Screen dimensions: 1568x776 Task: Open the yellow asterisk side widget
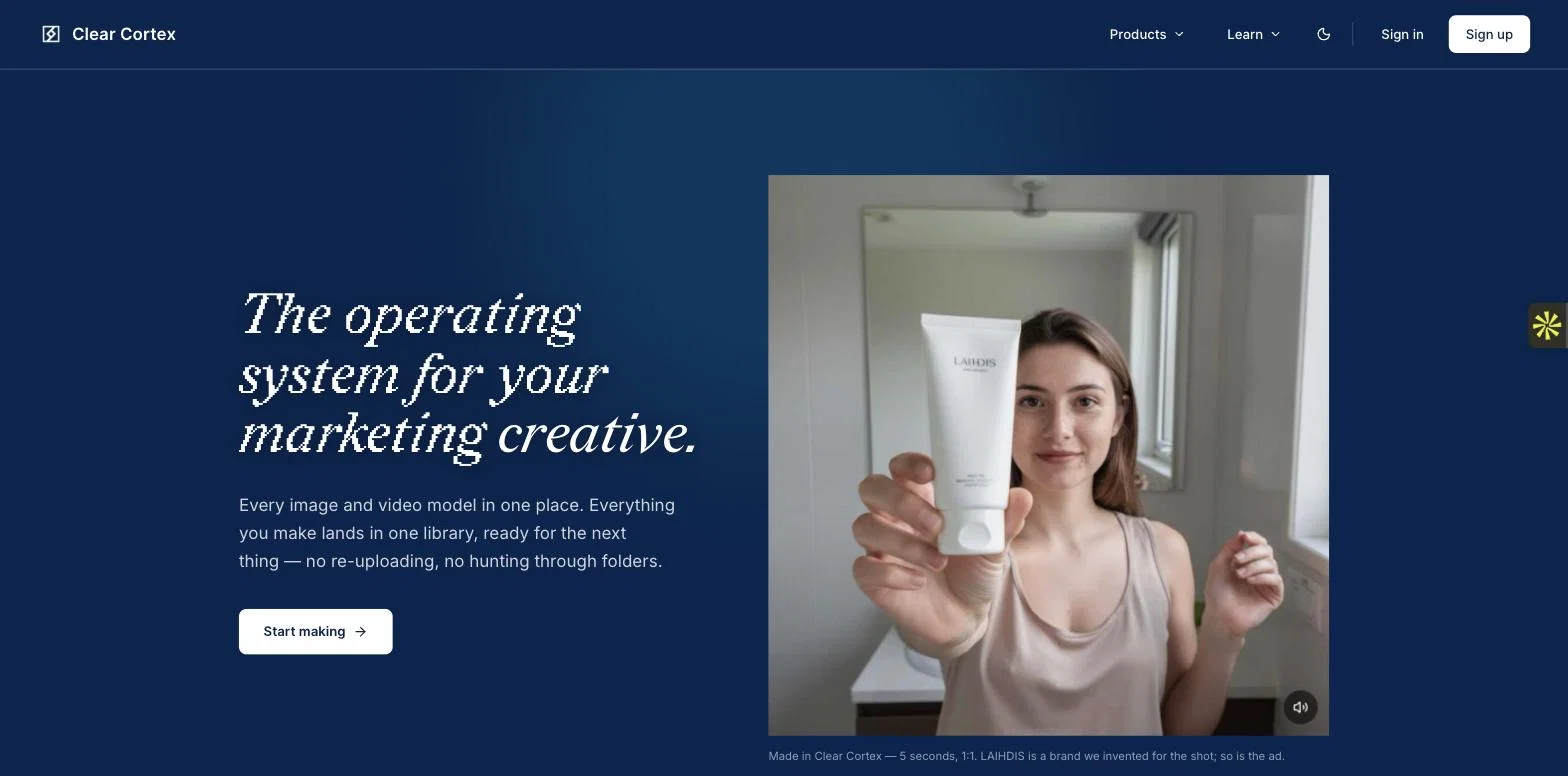click(x=1547, y=326)
